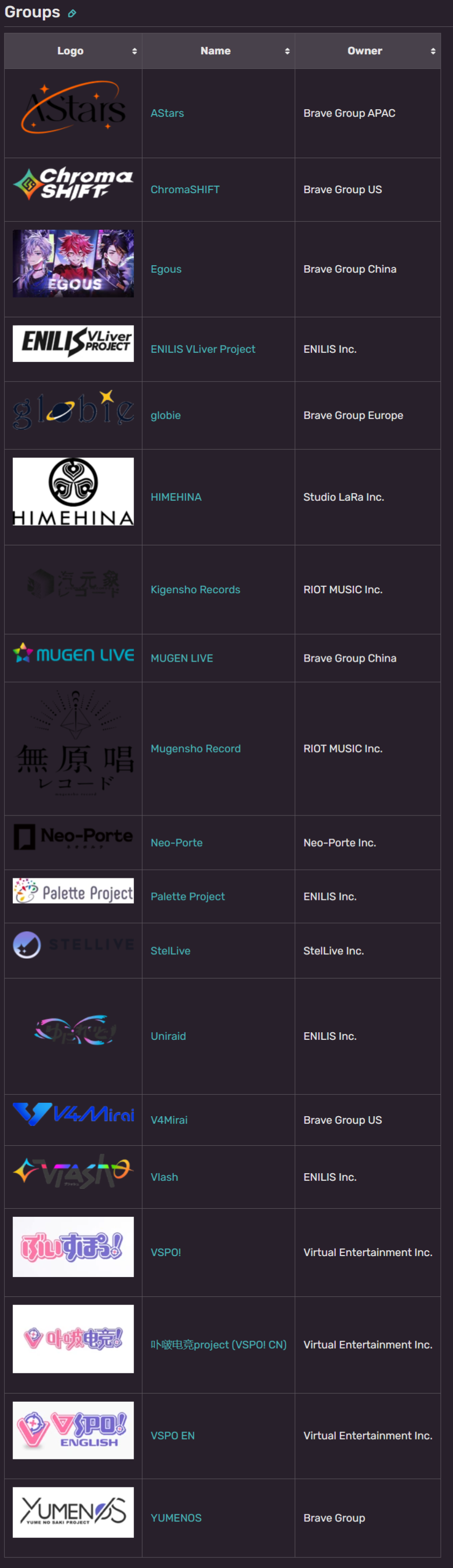Follow the V4Mirai name link
The width and height of the screenshot is (453, 1568).
[169, 1120]
